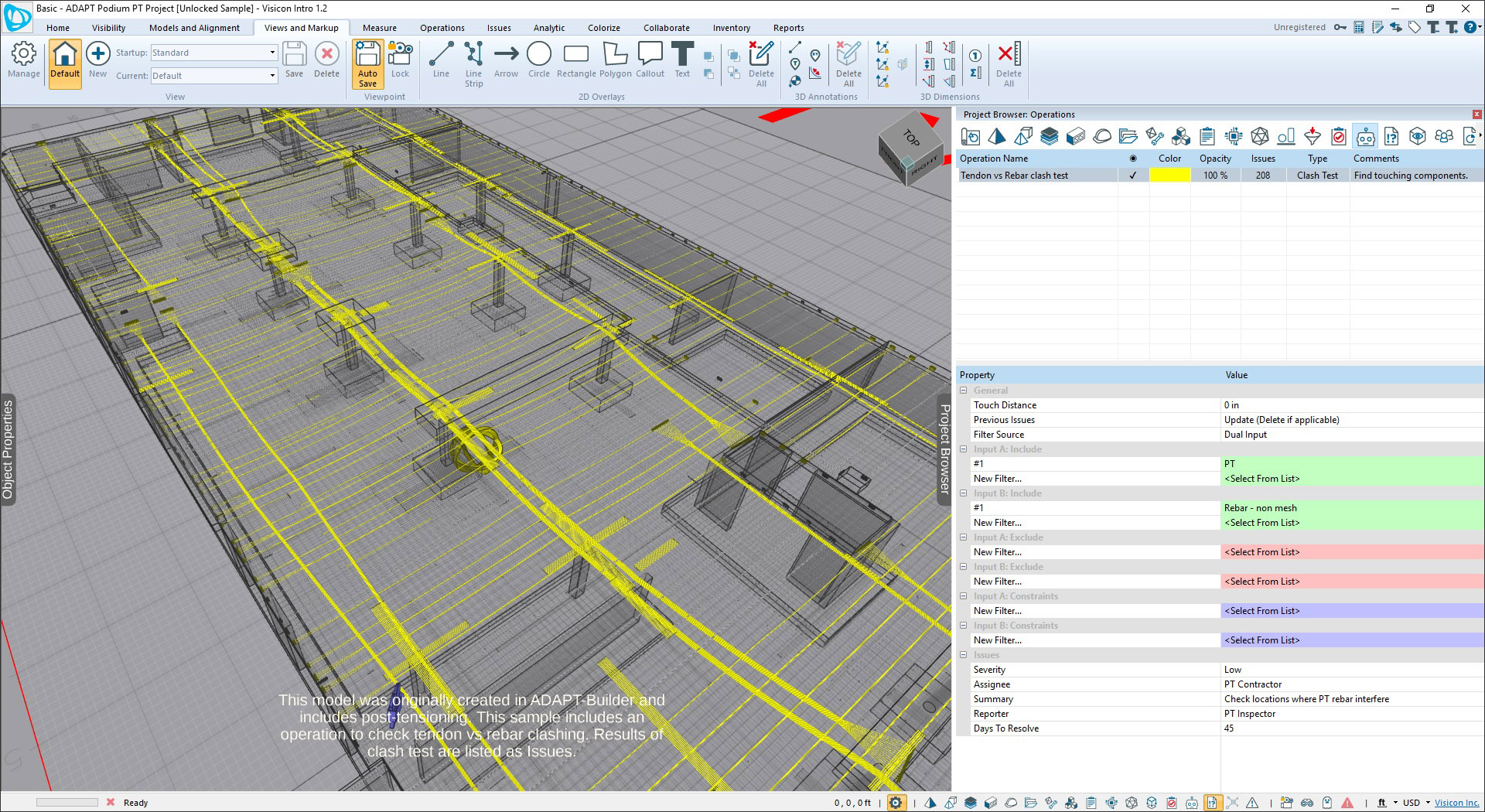This screenshot has width=1485, height=812.
Task: Open the robot Operations icon in Project Browser
Action: [1366, 137]
